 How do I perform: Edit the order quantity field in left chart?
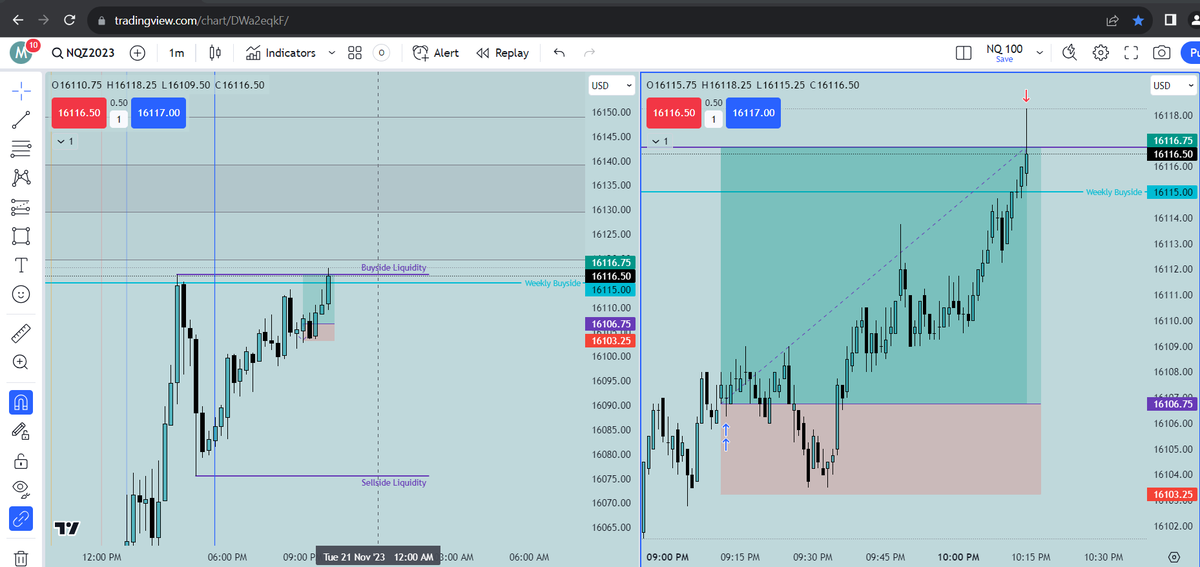(117, 120)
